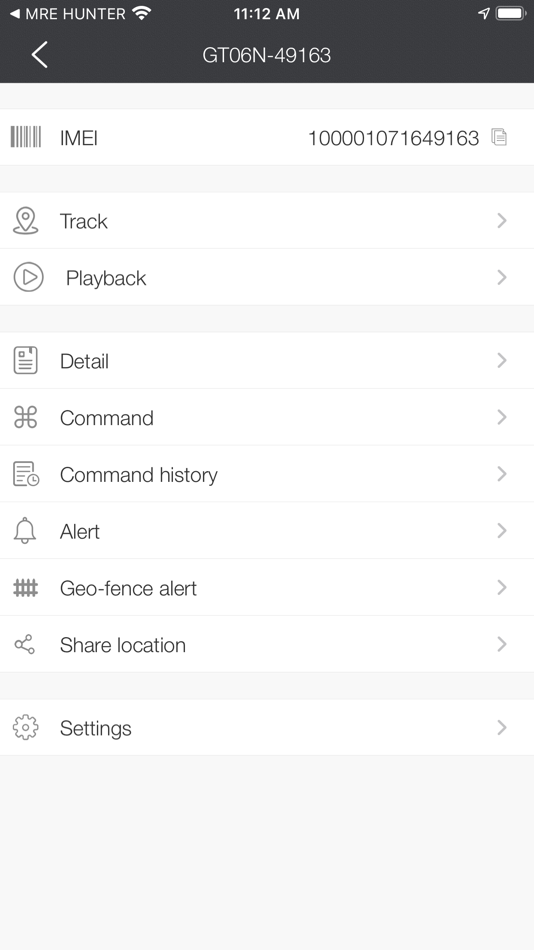Open the Command history menu entry
This screenshot has width=534, height=950.
point(267,474)
